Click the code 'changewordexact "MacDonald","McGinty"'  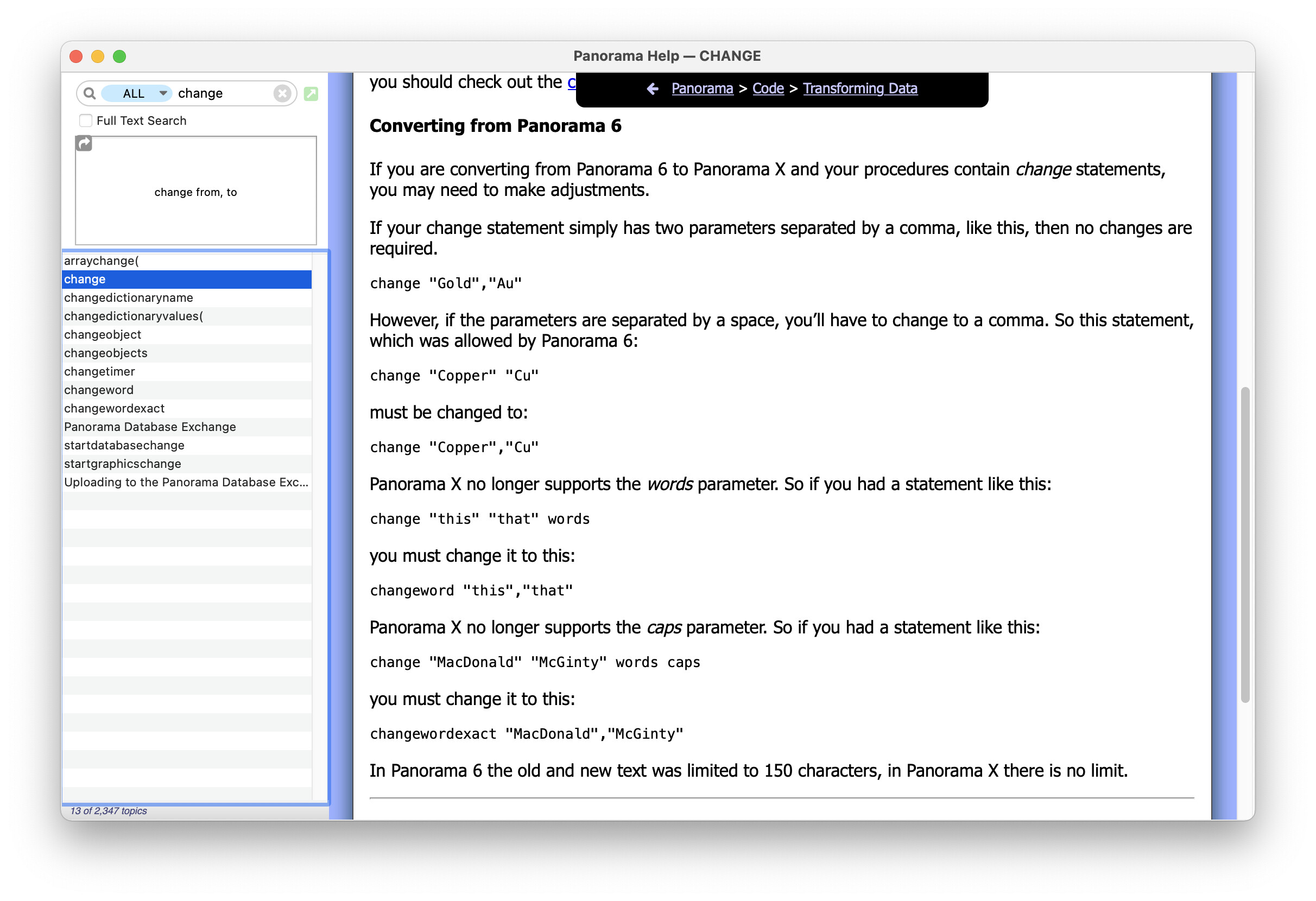tap(526, 734)
